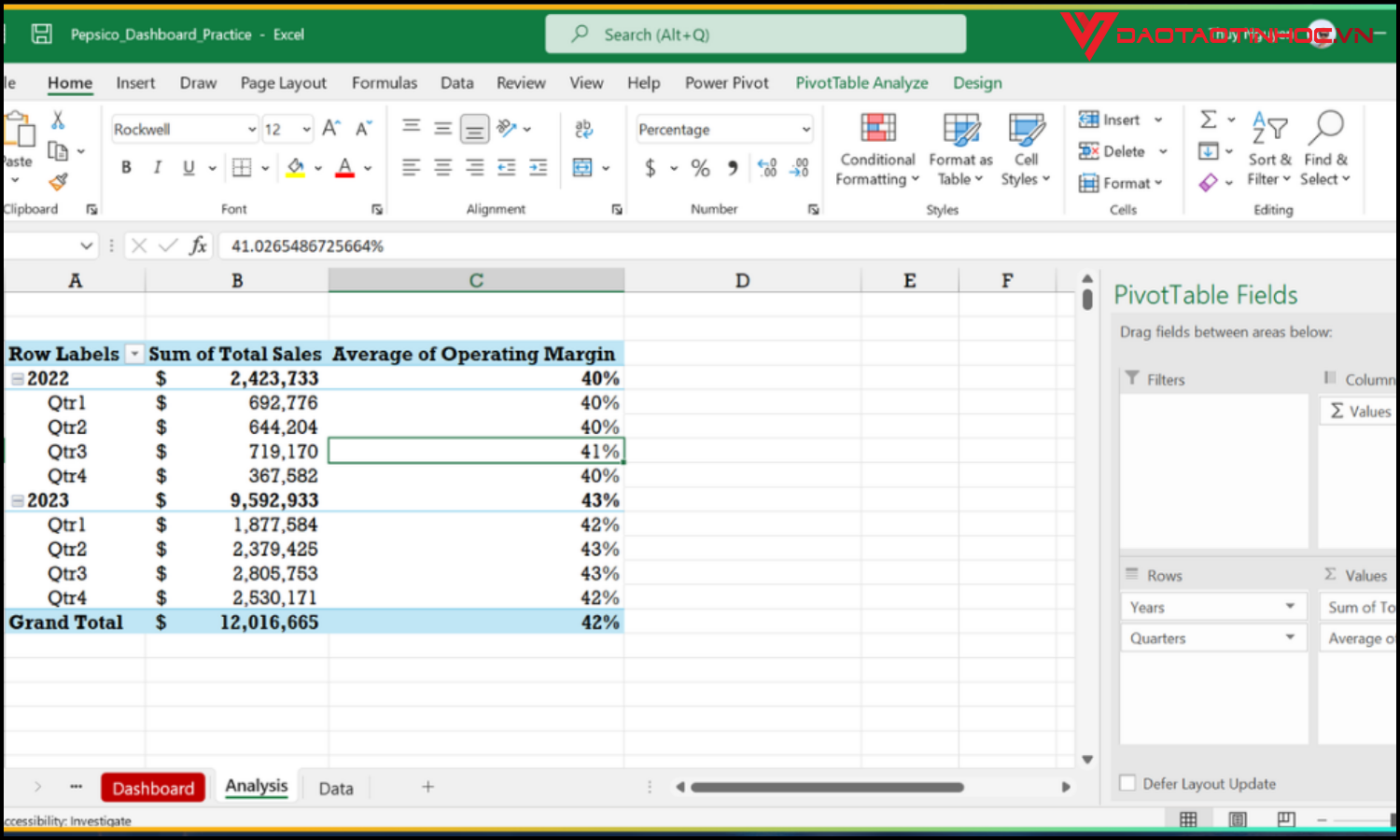The image size is (1400, 840).
Task: Switch to the Data sheet tab
Action: coord(336,789)
